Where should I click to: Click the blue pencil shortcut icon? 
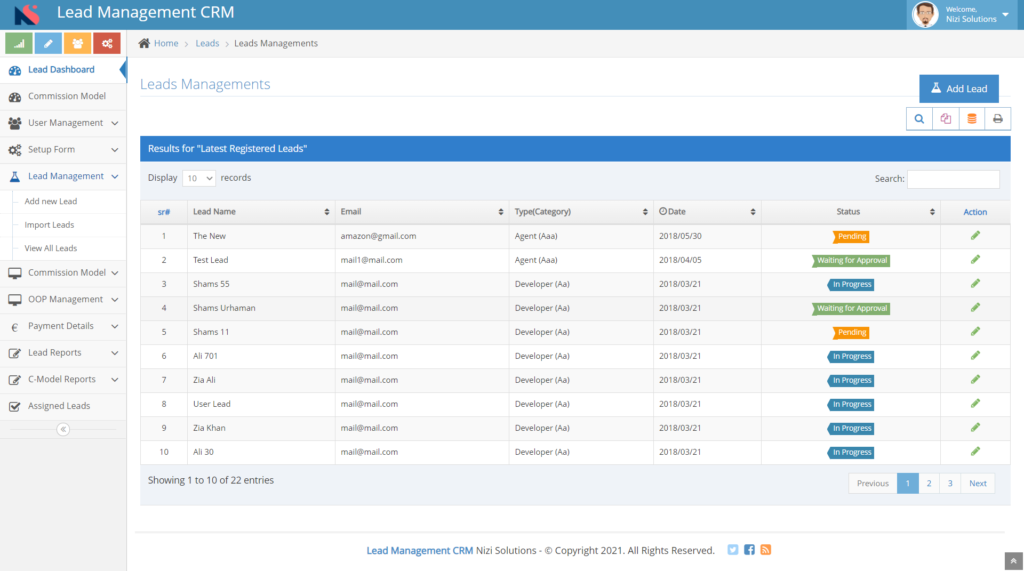tap(48, 44)
